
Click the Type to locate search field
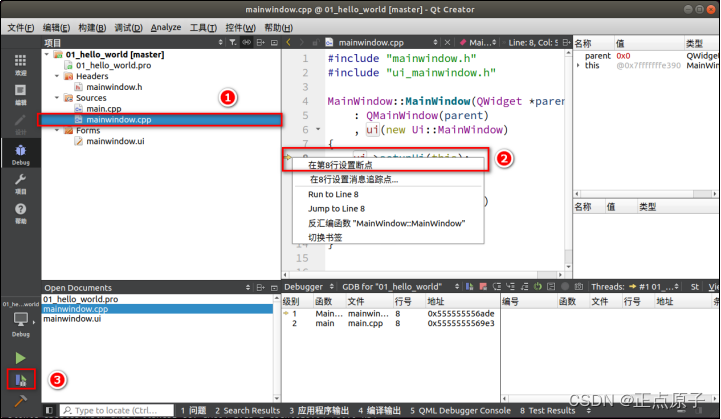click(x=117, y=410)
